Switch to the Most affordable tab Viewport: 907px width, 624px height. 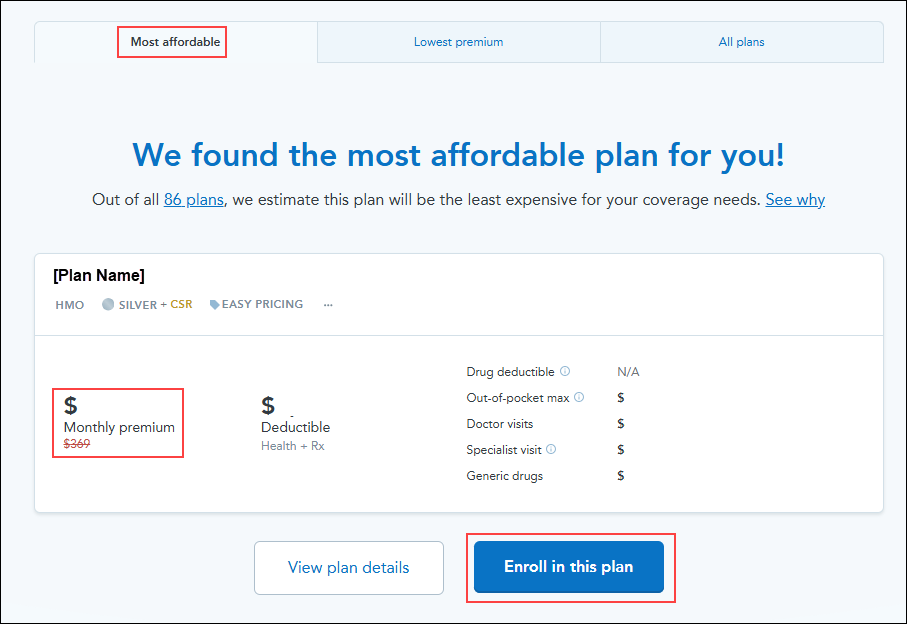[175, 42]
